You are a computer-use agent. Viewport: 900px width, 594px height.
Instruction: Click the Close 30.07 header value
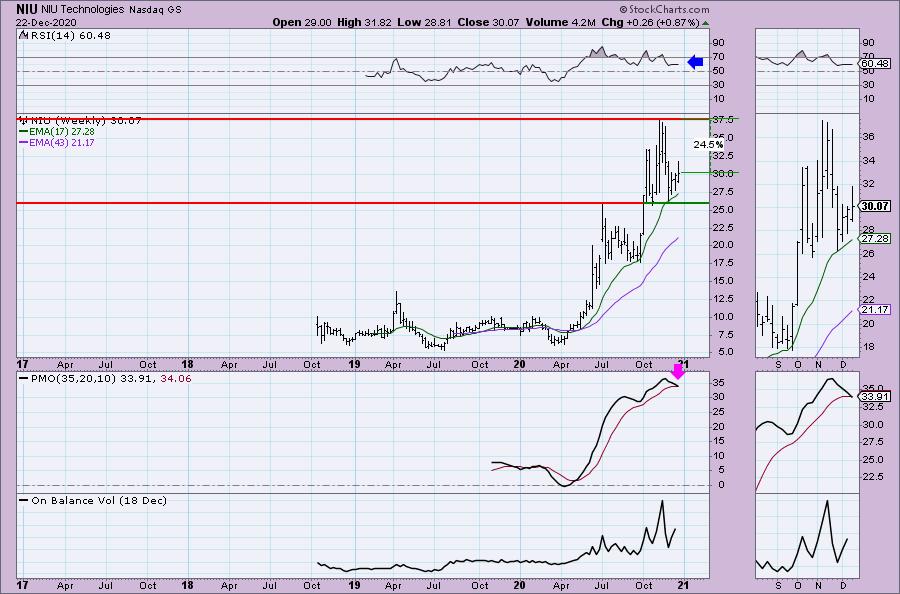488,22
